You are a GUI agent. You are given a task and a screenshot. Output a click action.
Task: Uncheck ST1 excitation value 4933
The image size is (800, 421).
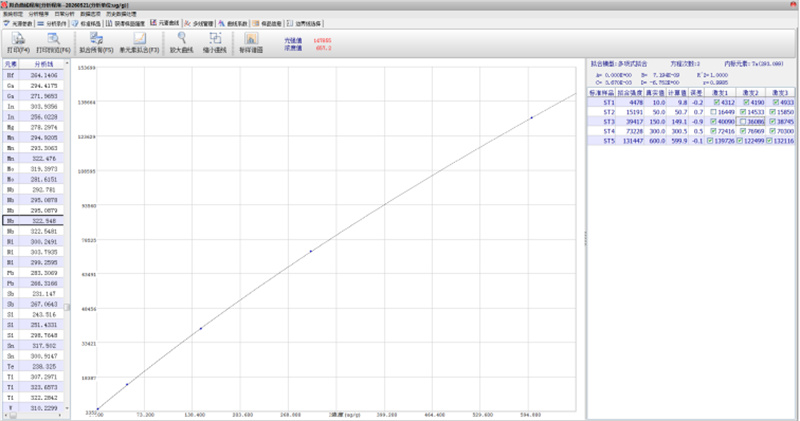(x=776, y=103)
